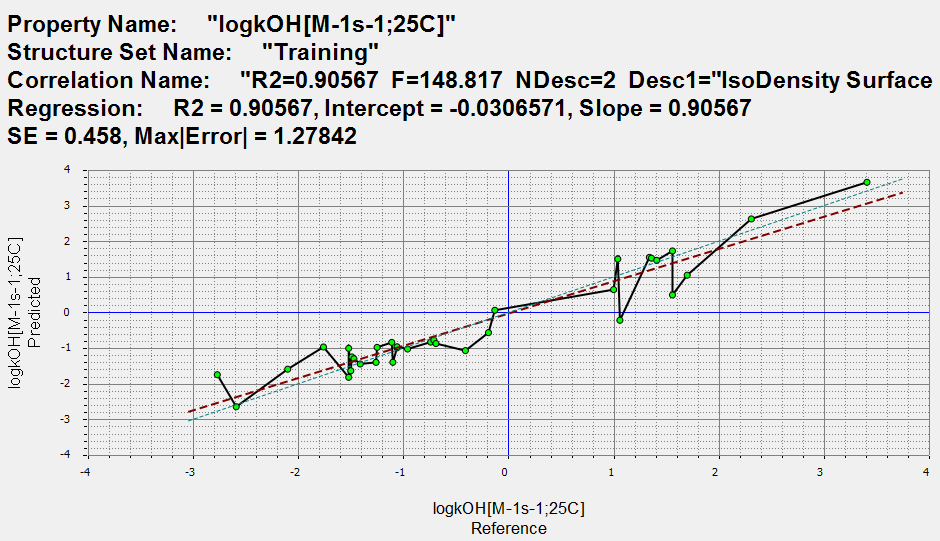The height and width of the screenshot is (541, 940).
Task: Select the Structure Set Name "Training" line
Action: [193, 52]
